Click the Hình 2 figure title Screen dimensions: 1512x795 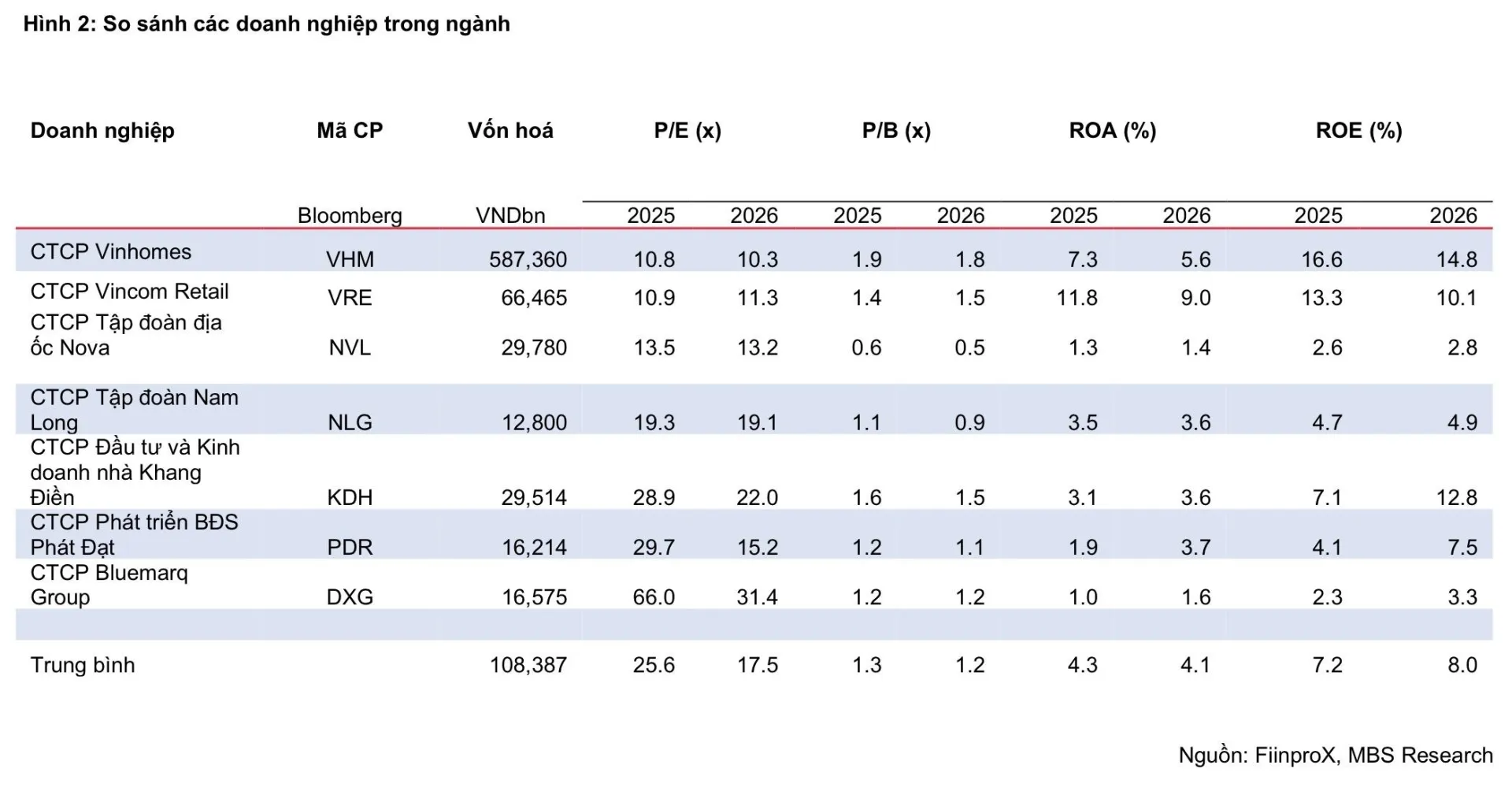(x=267, y=24)
